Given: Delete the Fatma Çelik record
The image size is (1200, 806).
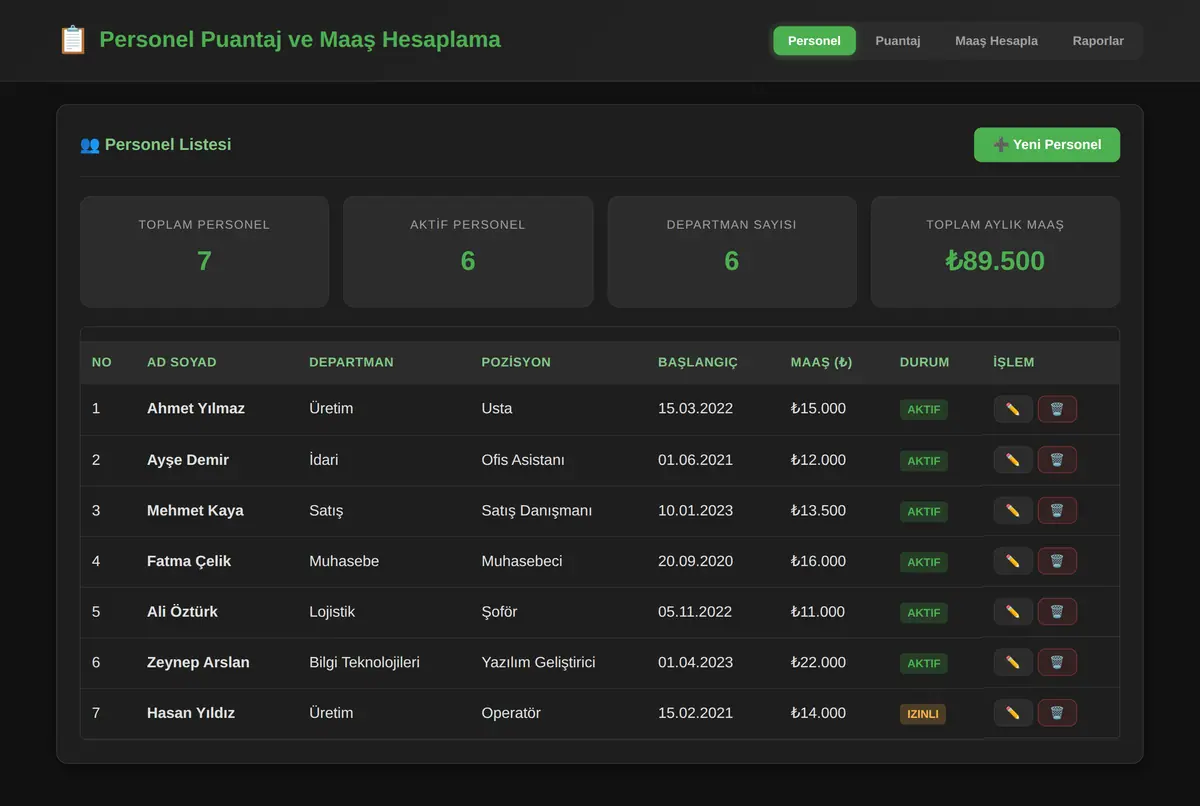Looking at the screenshot, I should click(1057, 561).
